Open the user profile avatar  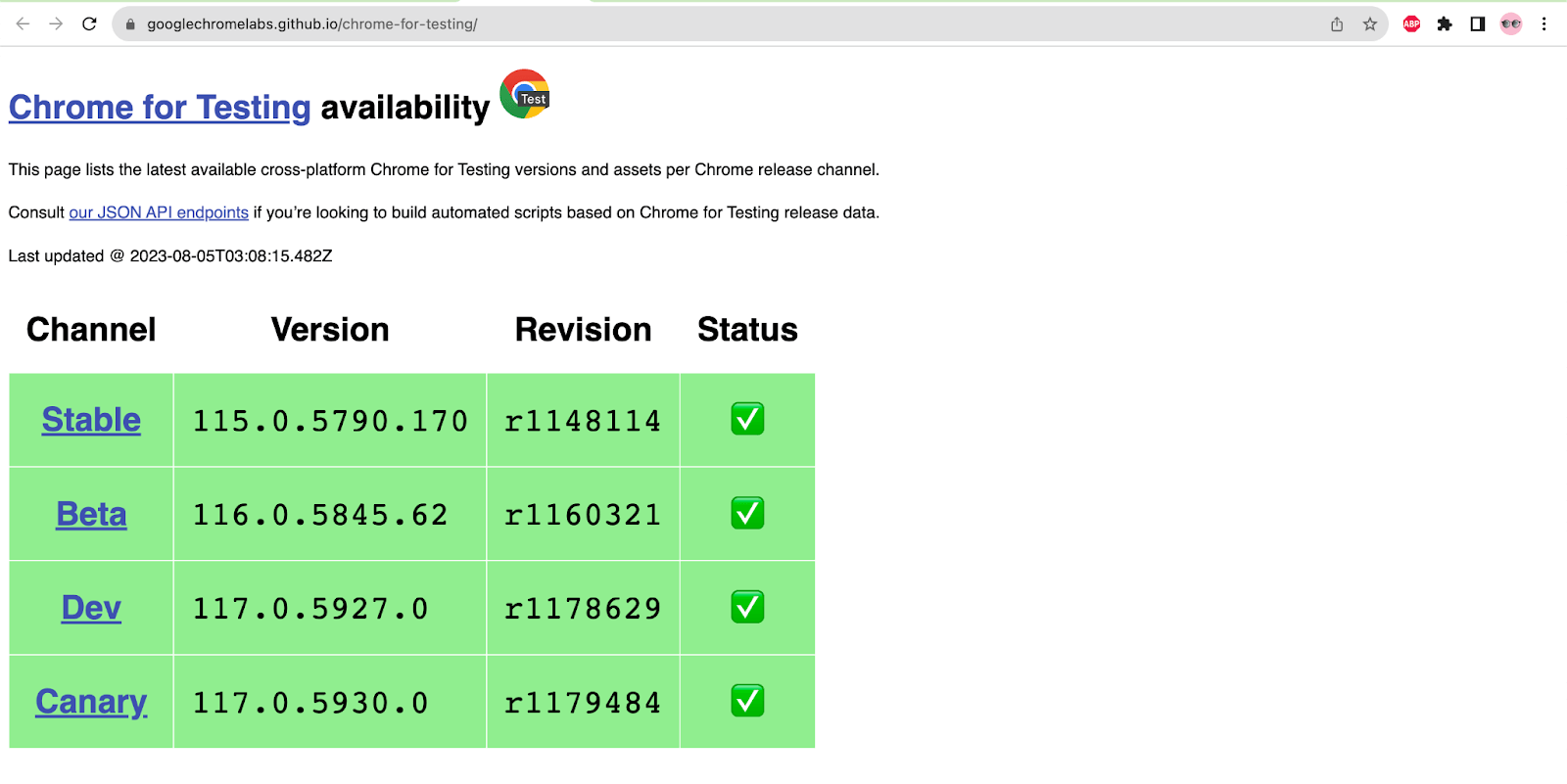pos(1511,24)
